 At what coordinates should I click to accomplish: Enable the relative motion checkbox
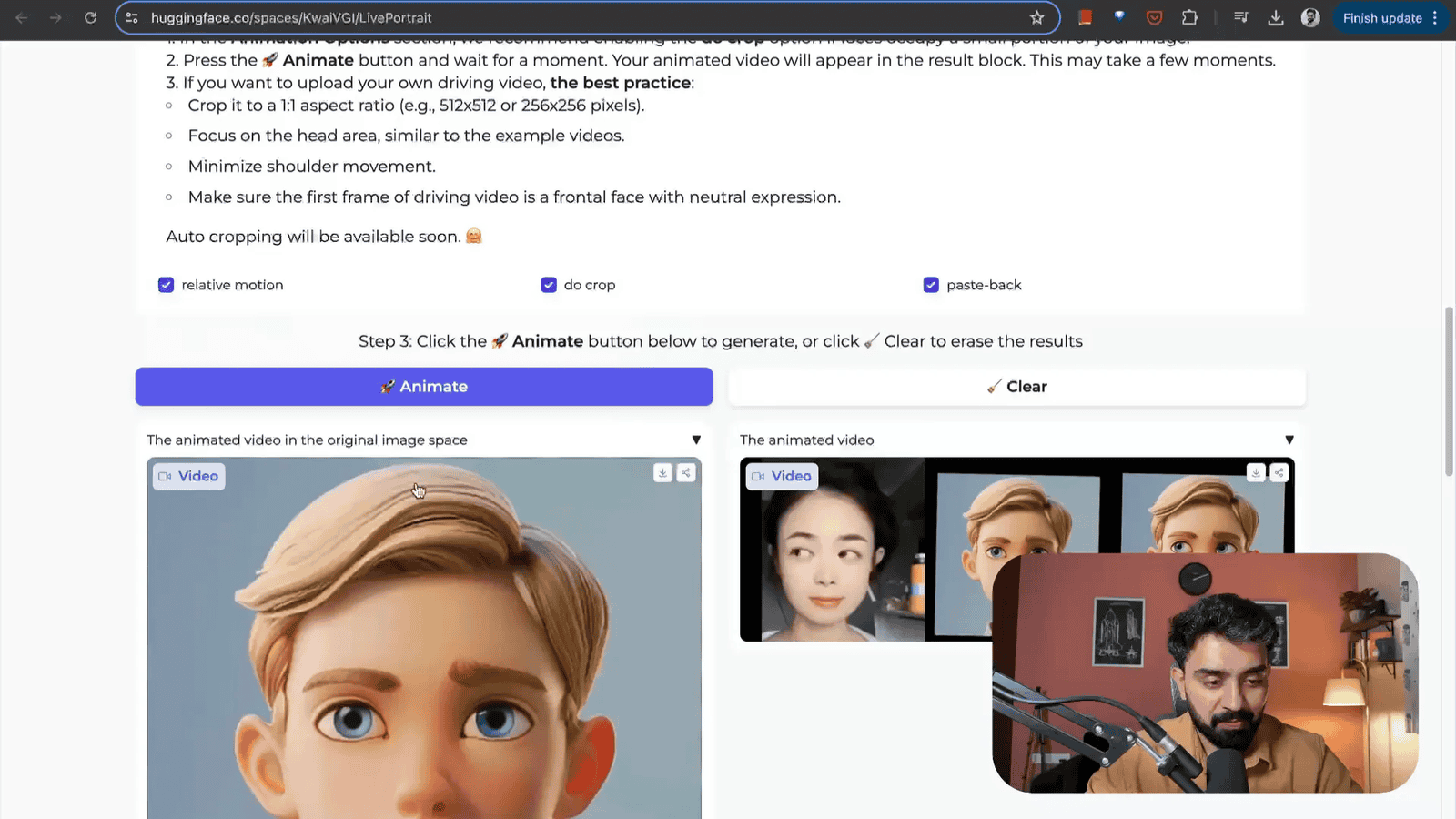click(x=166, y=285)
